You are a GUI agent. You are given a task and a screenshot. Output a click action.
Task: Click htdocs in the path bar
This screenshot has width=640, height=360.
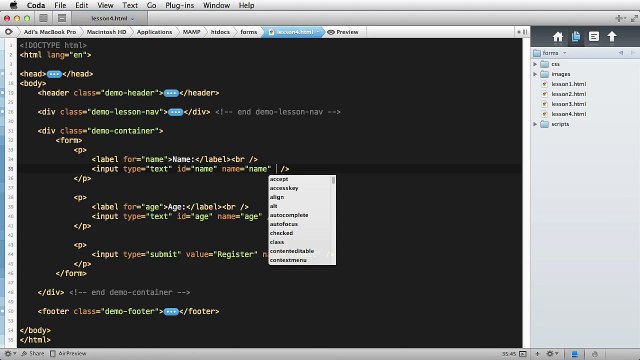(x=220, y=32)
